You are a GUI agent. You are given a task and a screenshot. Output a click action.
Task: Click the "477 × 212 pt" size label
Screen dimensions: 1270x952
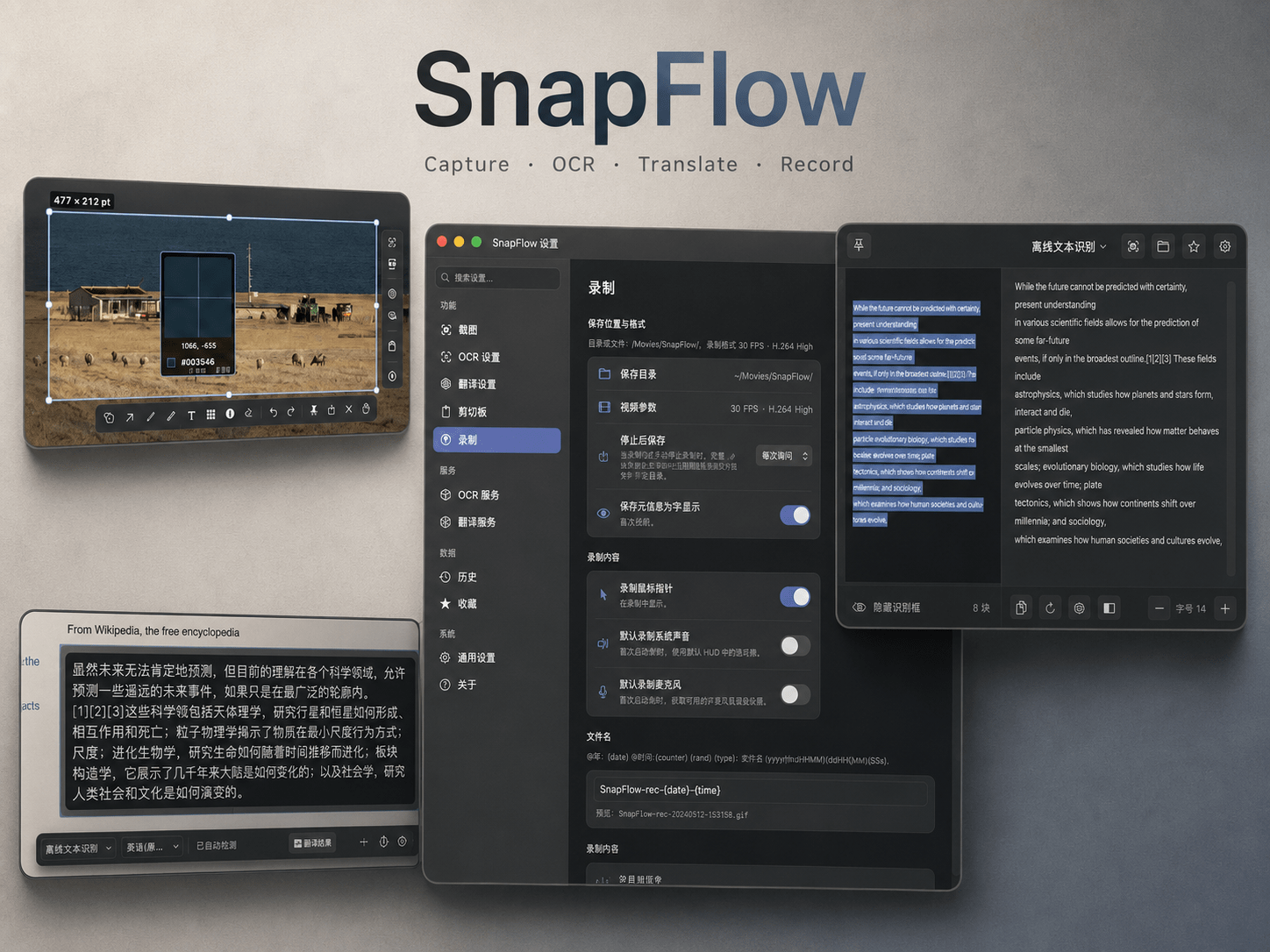82,201
